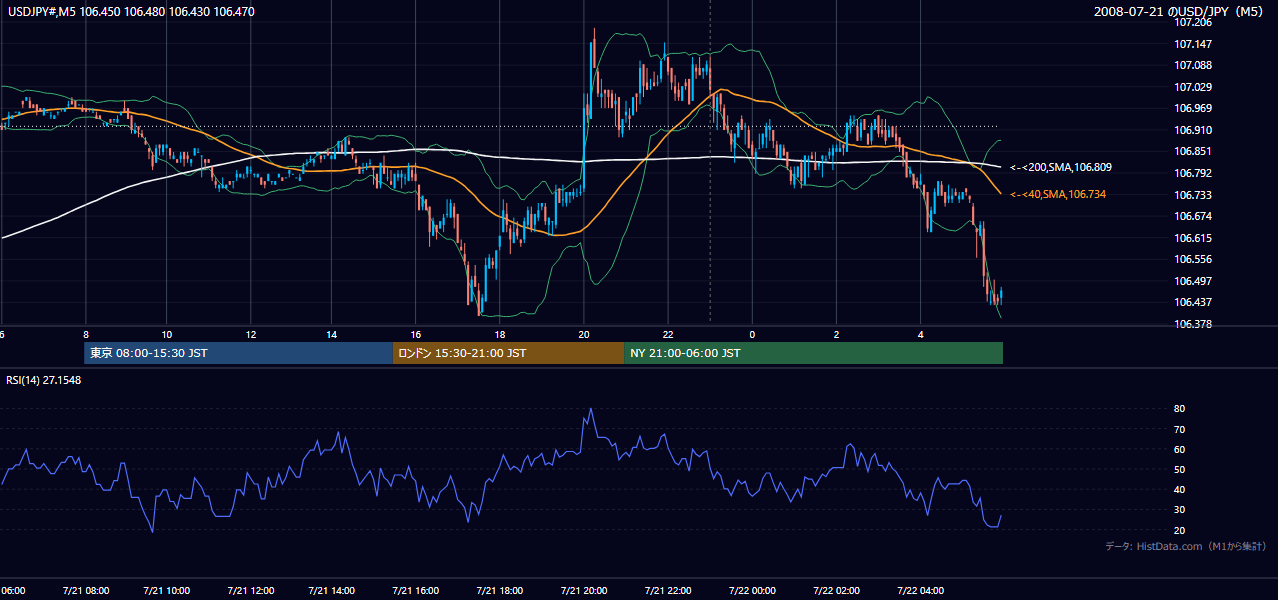Click the 106.674 price axis label
Image resolution: width=1278 pixels, height=600 pixels.
click(1192, 216)
